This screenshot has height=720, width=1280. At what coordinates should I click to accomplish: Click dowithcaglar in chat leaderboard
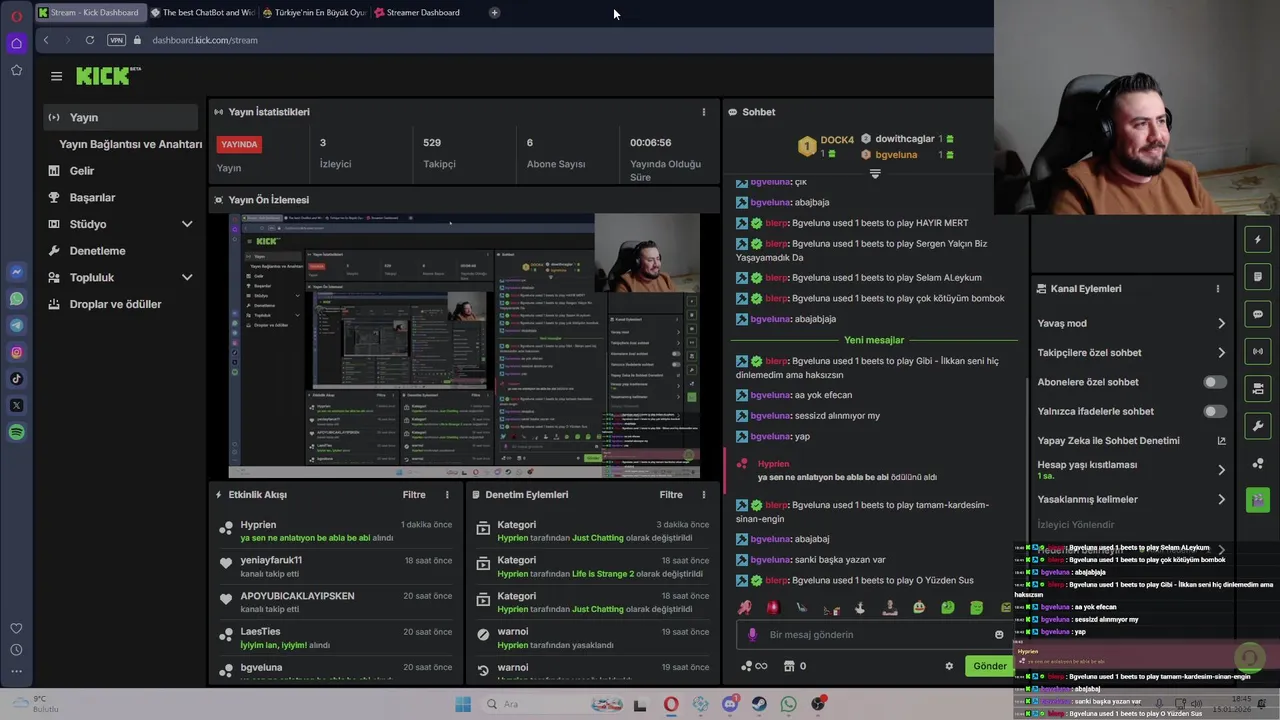point(905,139)
